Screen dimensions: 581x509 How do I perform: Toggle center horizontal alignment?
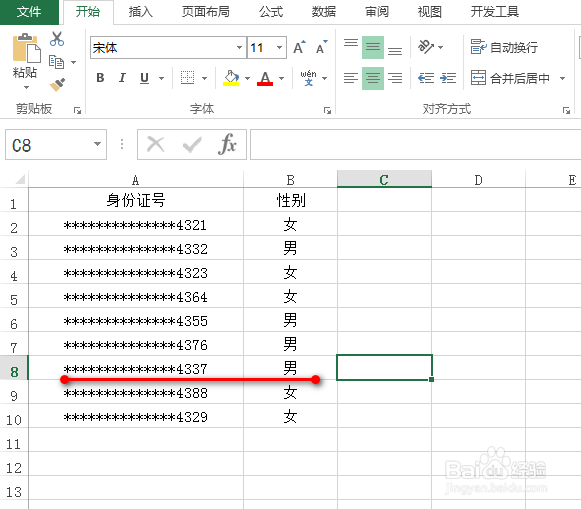[x=373, y=78]
